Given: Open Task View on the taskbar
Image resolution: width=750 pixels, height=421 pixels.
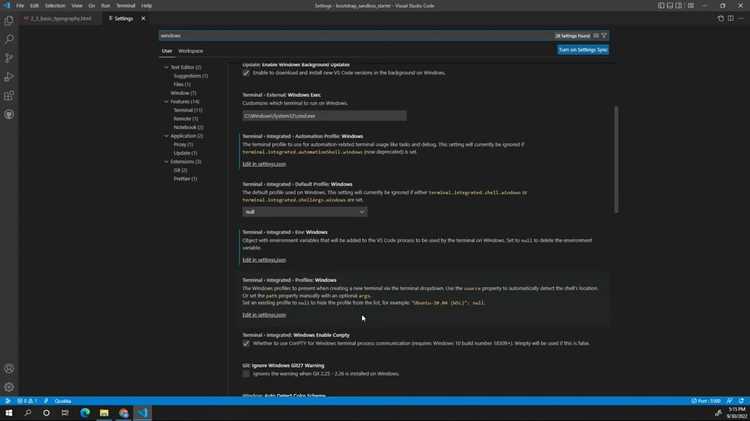Looking at the screenshot, I should (65, 413).
